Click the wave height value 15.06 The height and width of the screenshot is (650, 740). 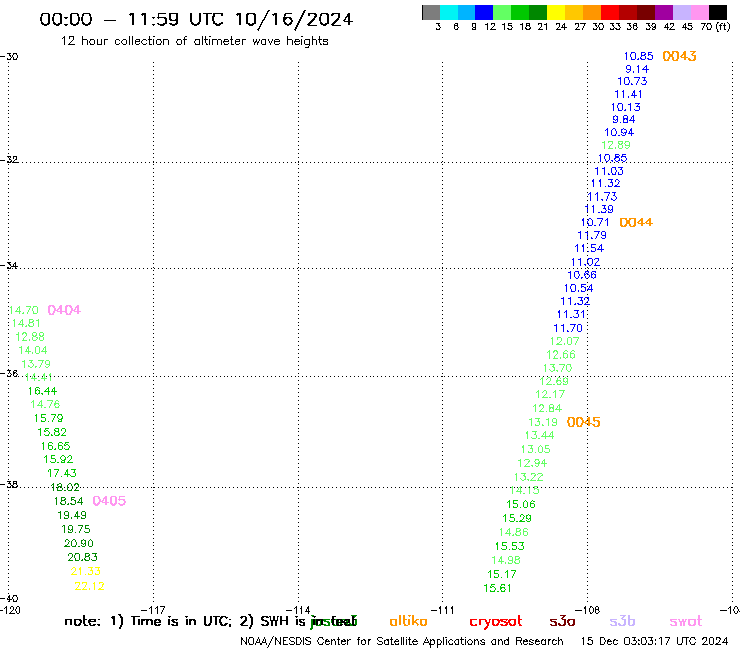pos(521,504)
